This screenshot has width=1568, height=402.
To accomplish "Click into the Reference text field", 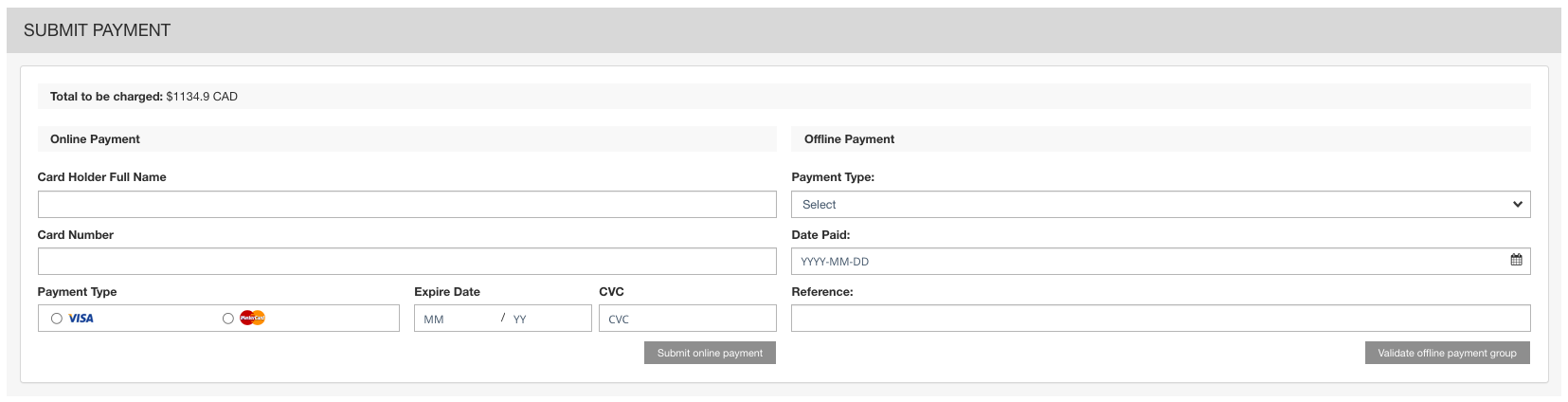I will [1160, 319].
